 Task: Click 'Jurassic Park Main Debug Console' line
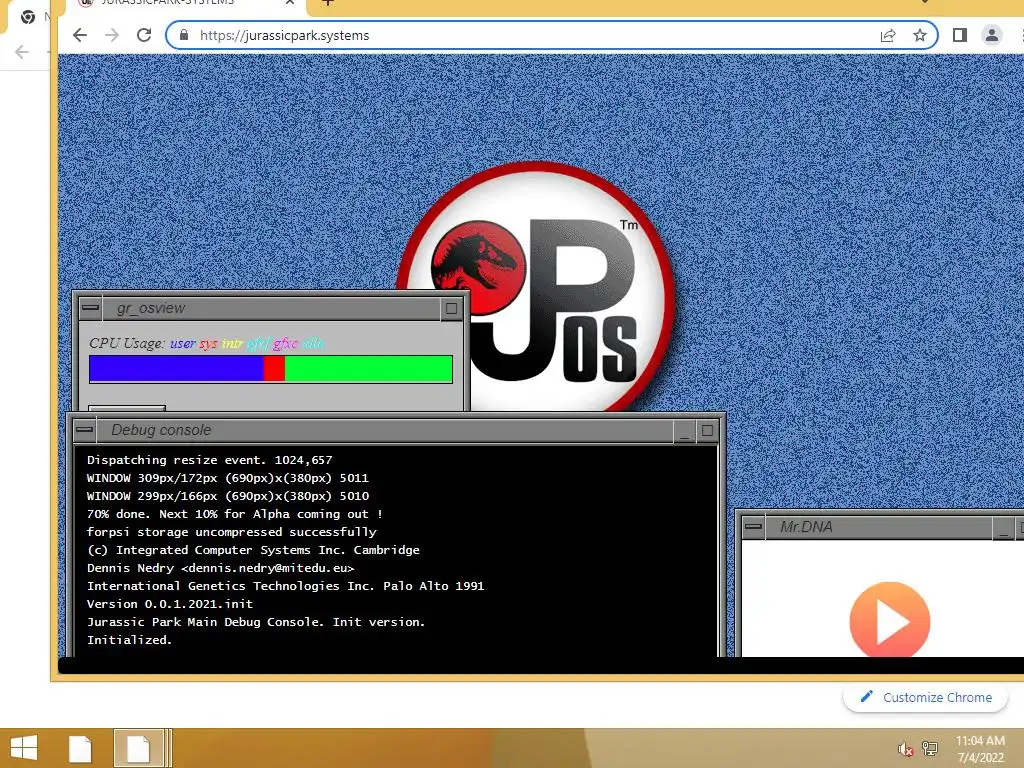click(x=256, y=622)
